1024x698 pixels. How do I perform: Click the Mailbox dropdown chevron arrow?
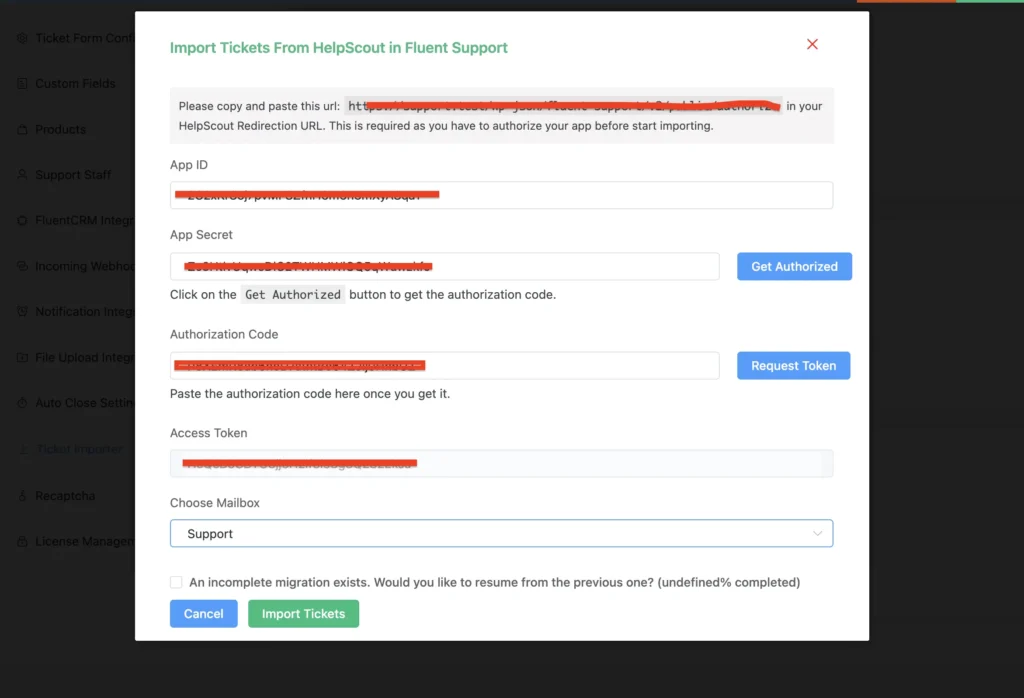(x=818, y=533)
